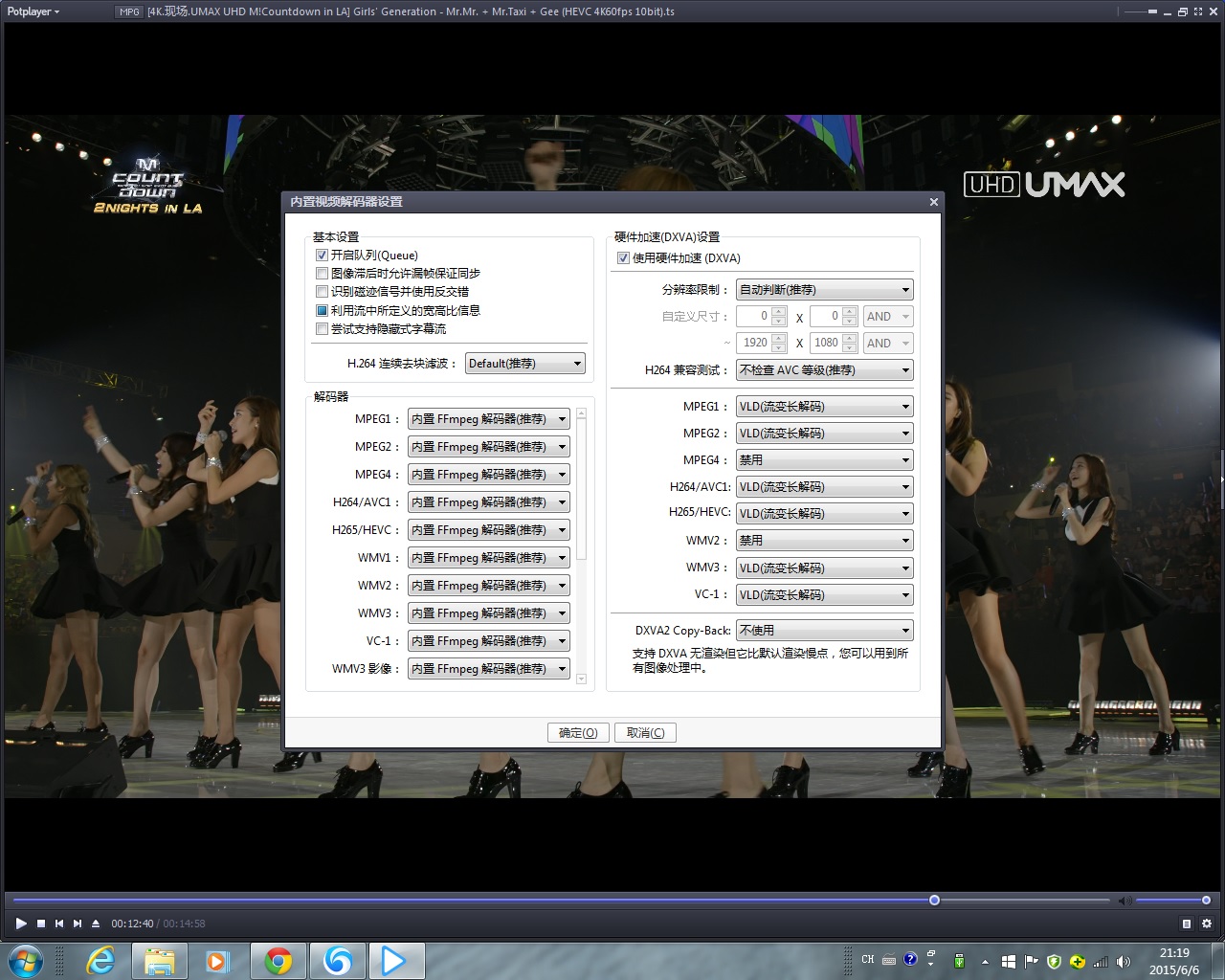Click the elapsed time 00:12:40 display
Viewport: 1225px width, 980px height.
coord(132,924)
